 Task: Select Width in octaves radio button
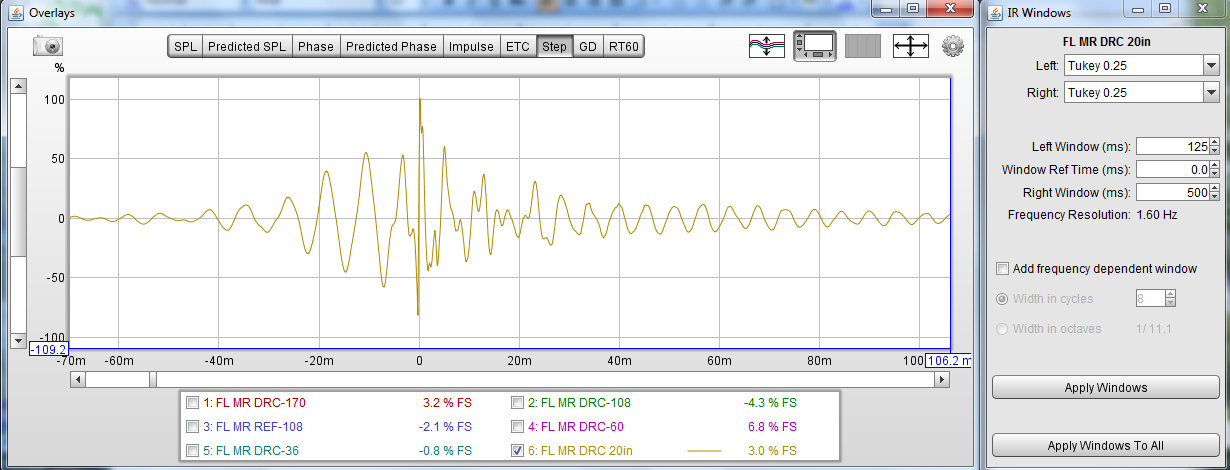[x=1003, y=328]
